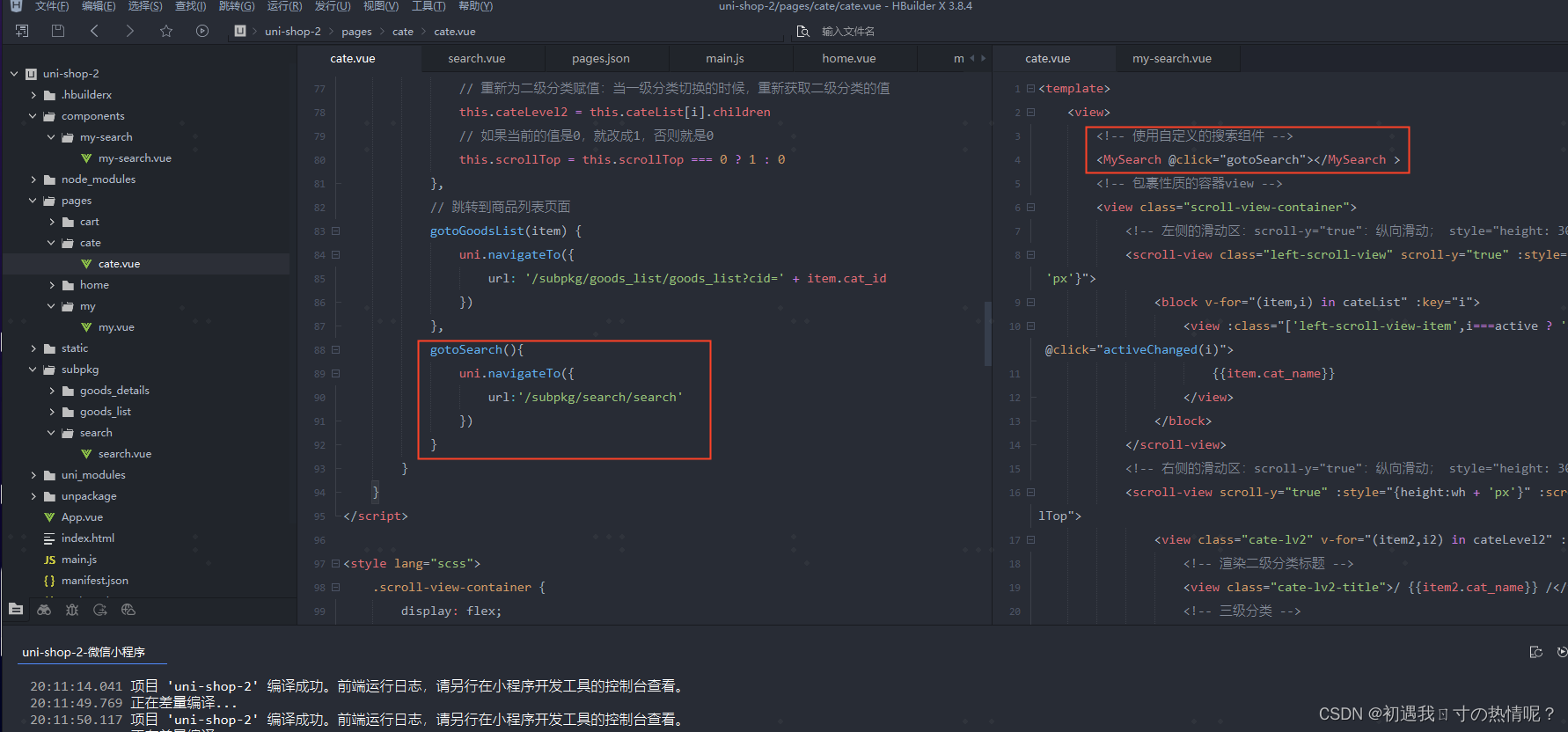The height and width of the screenshot is (732, 1568).
Task: Click the star bookmark toolbar icon
Action: [x=166, y=31]
